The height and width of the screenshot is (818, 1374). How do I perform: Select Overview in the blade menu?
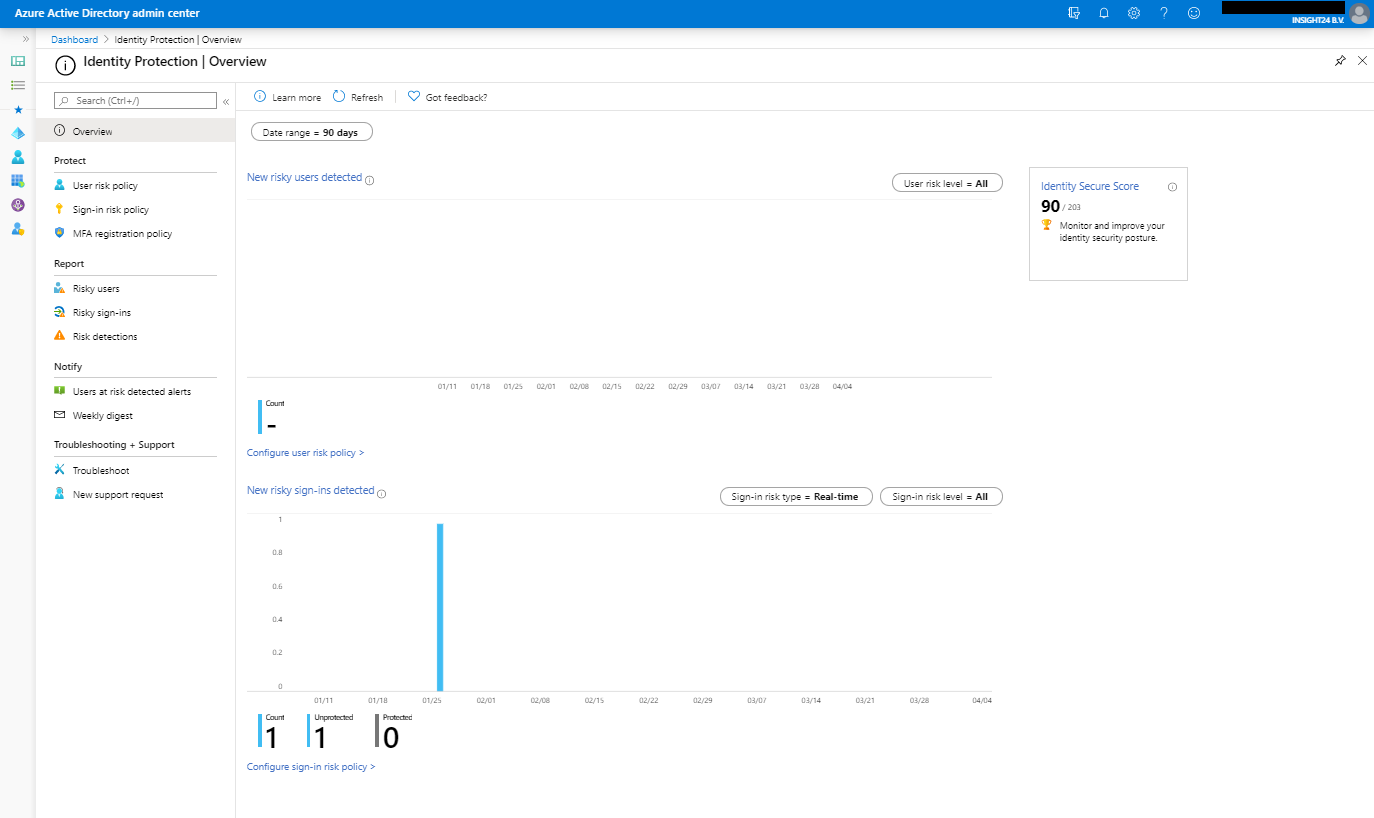coord(135,131)
